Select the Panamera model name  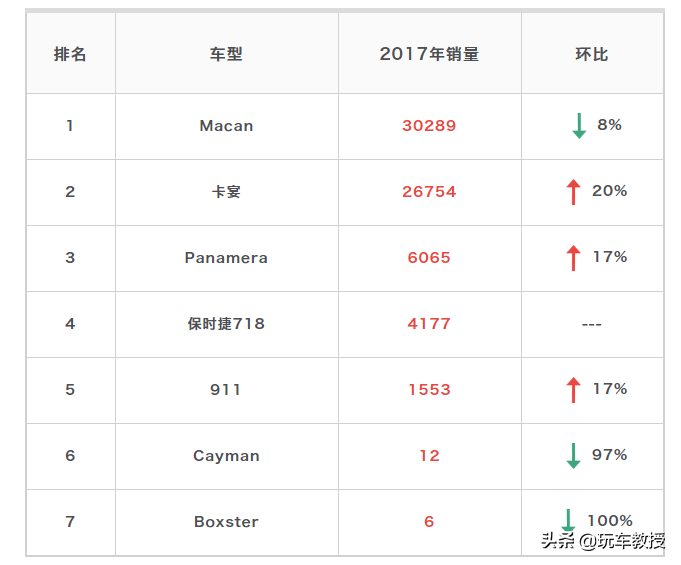226,258
